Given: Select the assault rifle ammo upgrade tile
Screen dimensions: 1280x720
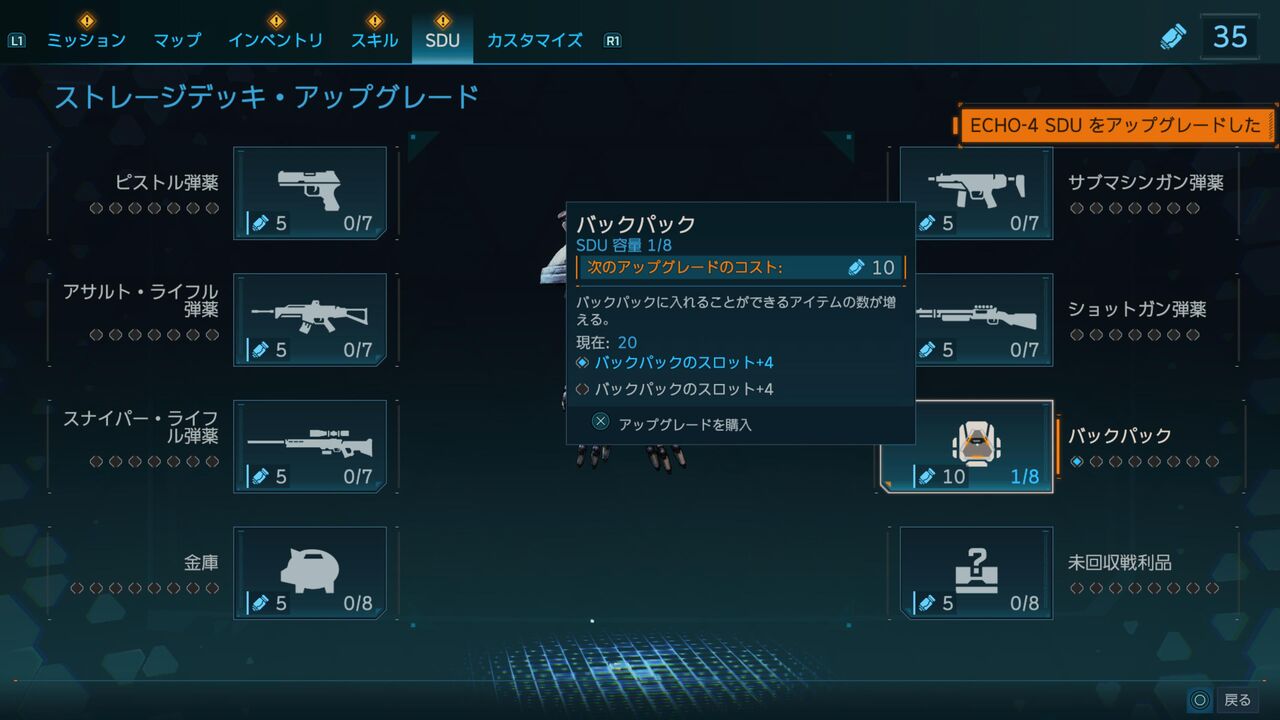Looking at the screenshot, I should (x=310, y=320).
